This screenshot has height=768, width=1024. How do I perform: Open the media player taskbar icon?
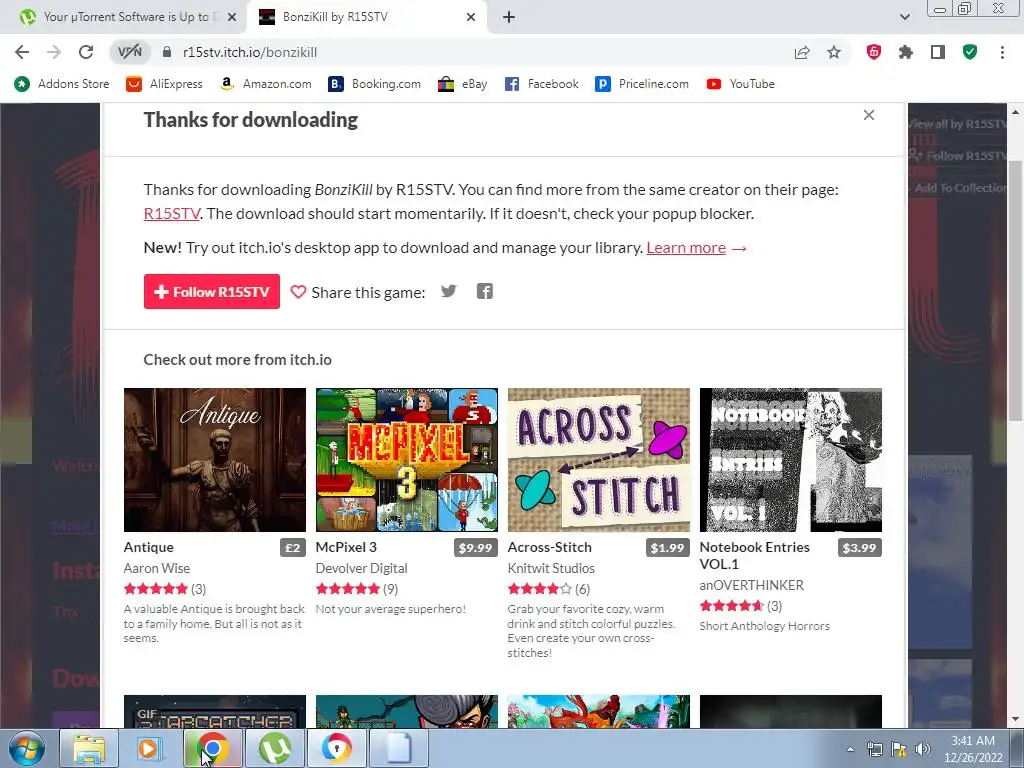(x=150, y=748)
